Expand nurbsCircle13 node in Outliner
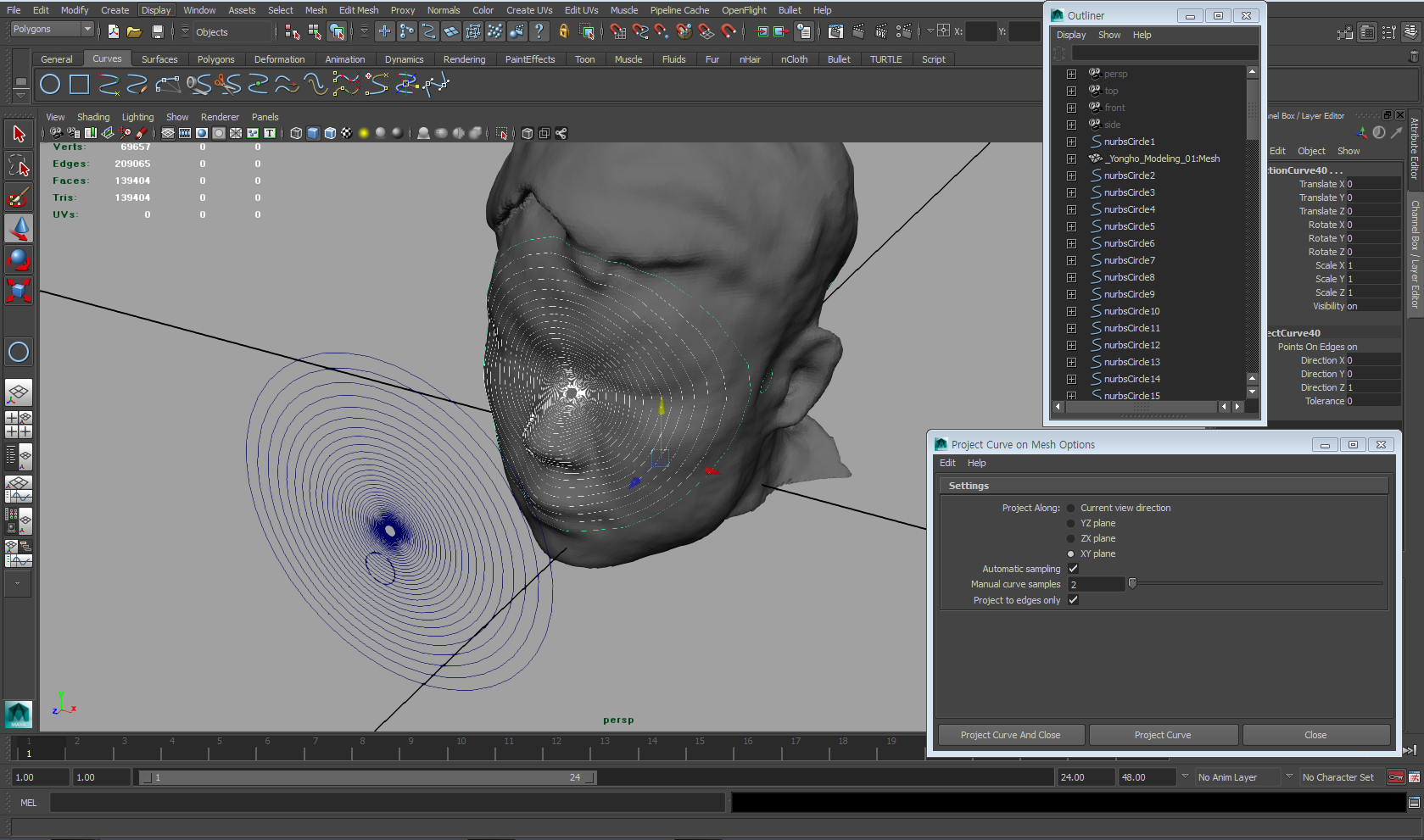Image resolution: width=1424 pixels, height=840 pixels. pos(1071,362)
